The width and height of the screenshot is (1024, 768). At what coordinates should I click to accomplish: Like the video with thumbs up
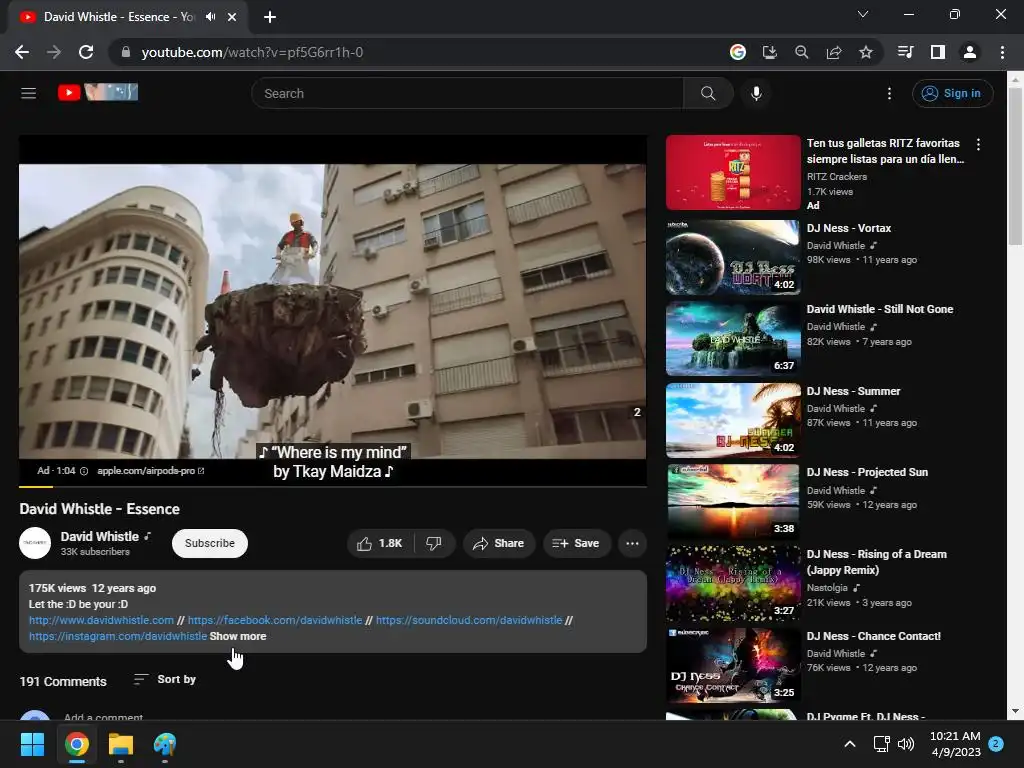tap(379, 543)
